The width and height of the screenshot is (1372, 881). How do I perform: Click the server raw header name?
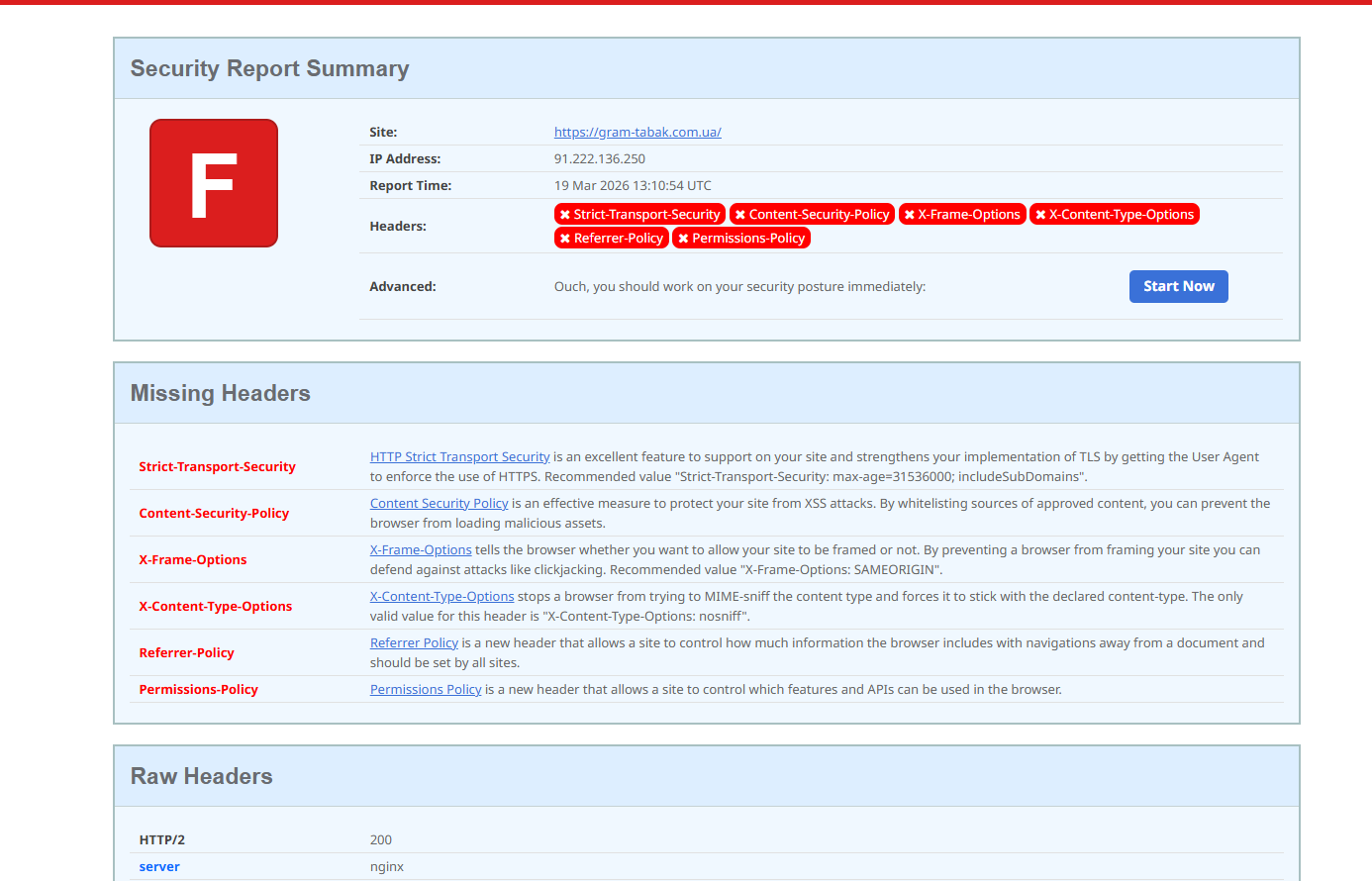(159, 866)
